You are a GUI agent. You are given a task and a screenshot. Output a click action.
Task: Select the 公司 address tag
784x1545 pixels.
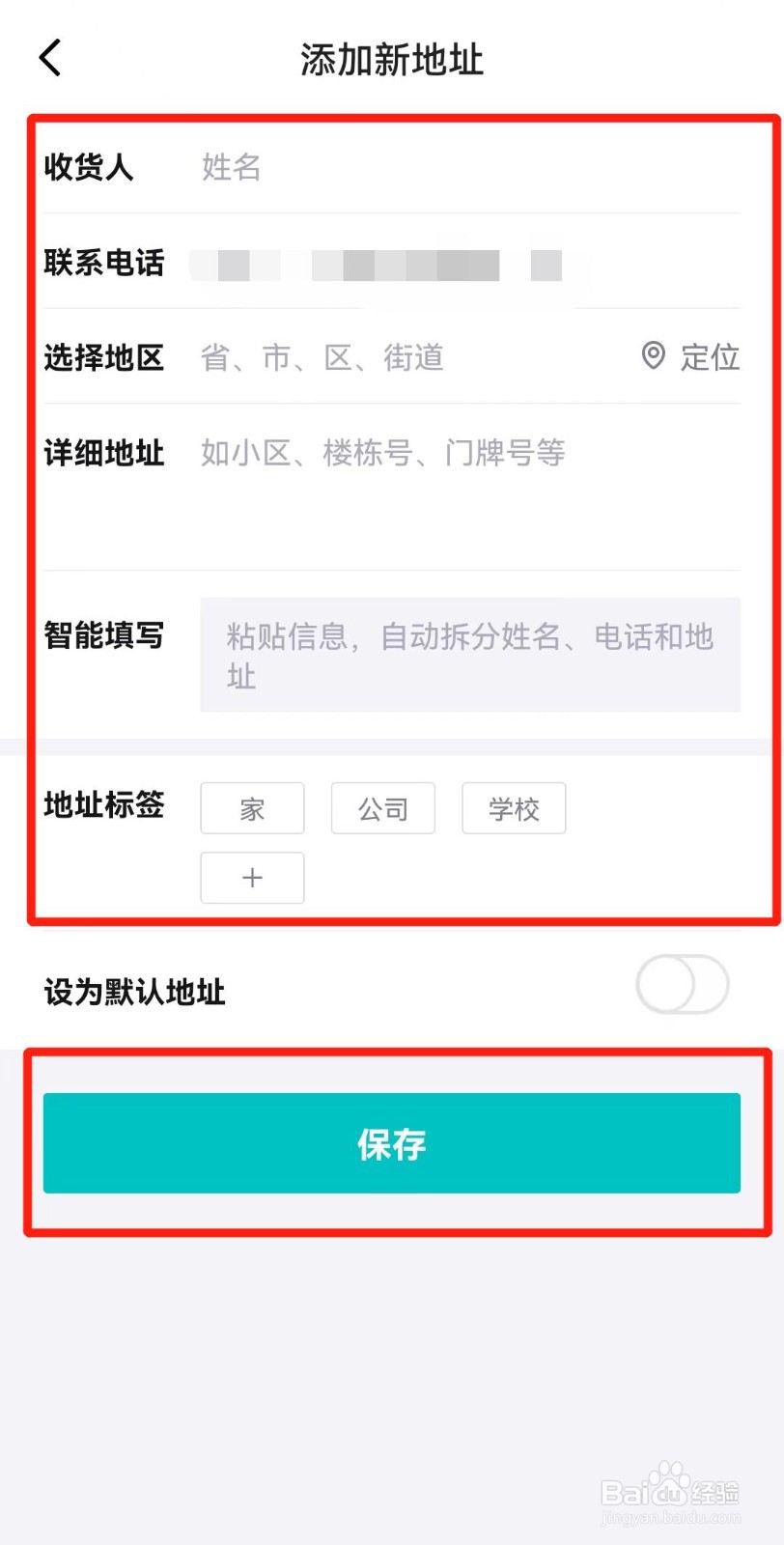(x=383, y=808)
